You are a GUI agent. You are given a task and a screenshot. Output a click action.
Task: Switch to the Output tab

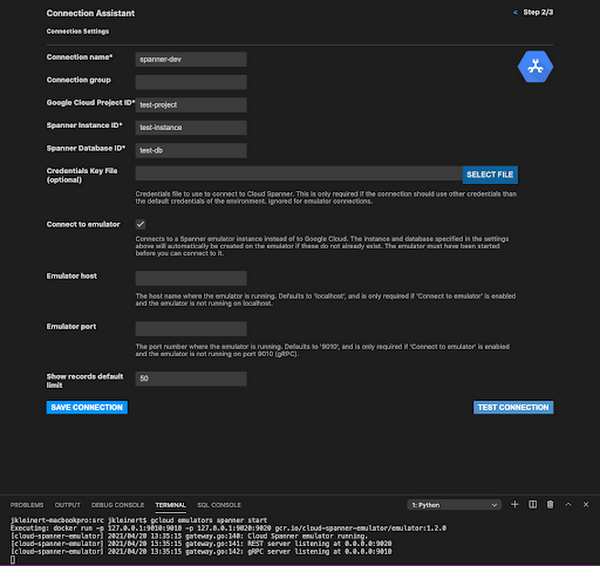point(67,505)
